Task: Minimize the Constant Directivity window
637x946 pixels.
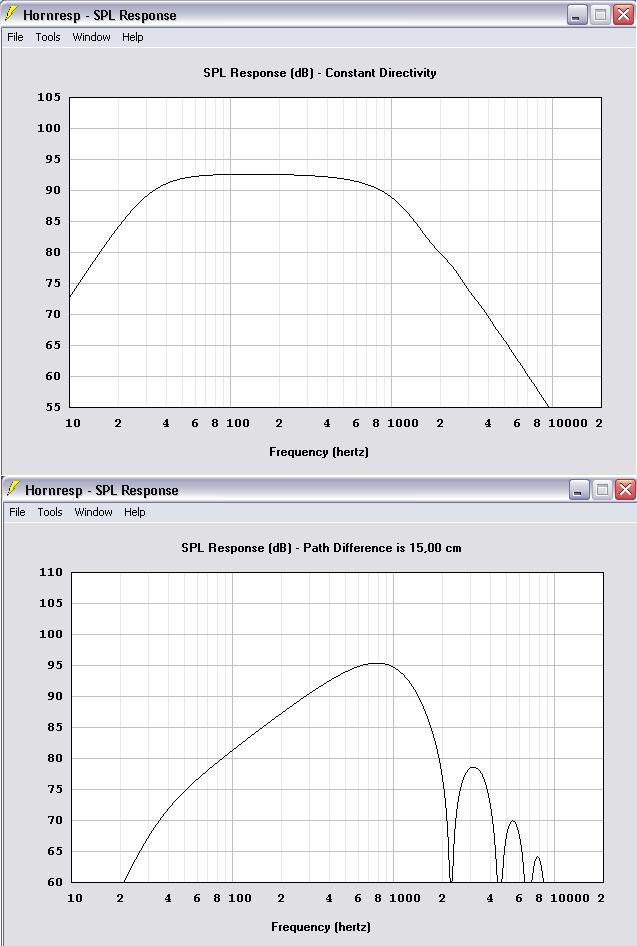Action: [x=577, y=15]
